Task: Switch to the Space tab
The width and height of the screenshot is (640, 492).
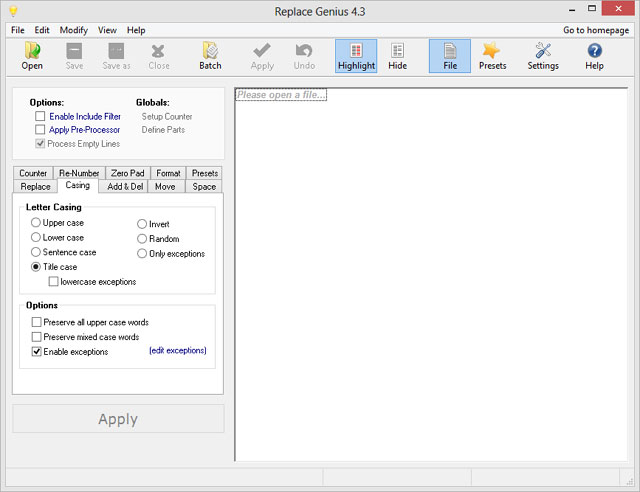Action: coord(204,187)
